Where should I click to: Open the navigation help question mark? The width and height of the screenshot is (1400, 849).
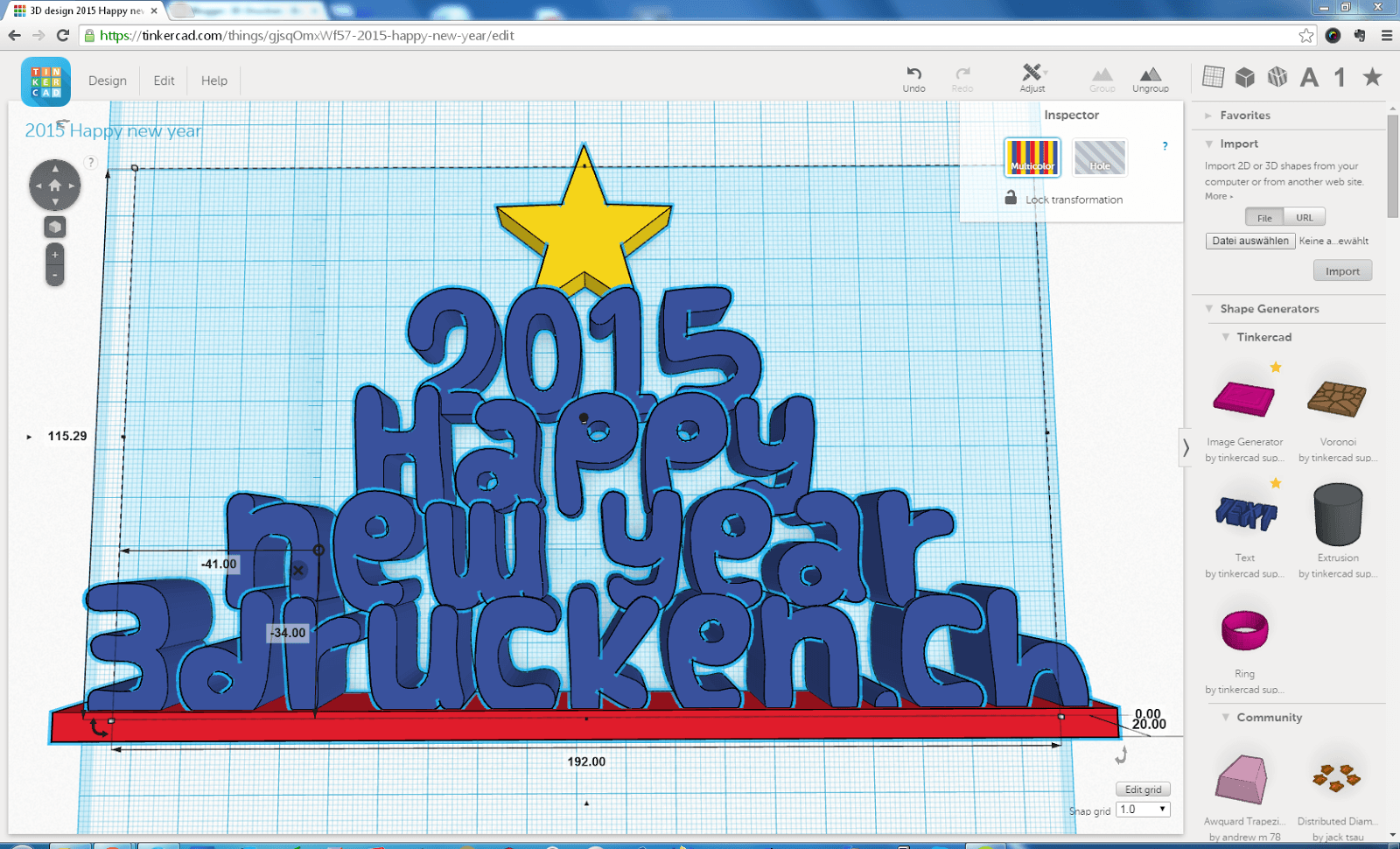pos(90,162)
